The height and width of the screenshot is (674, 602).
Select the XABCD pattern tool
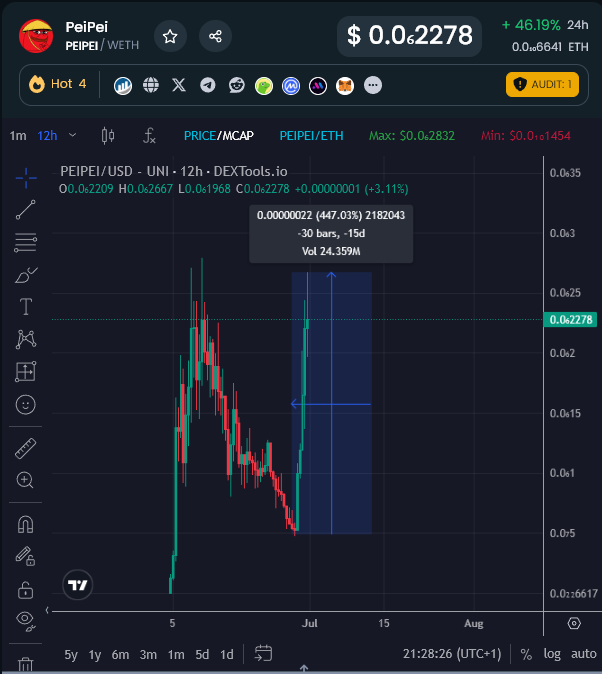26,339
